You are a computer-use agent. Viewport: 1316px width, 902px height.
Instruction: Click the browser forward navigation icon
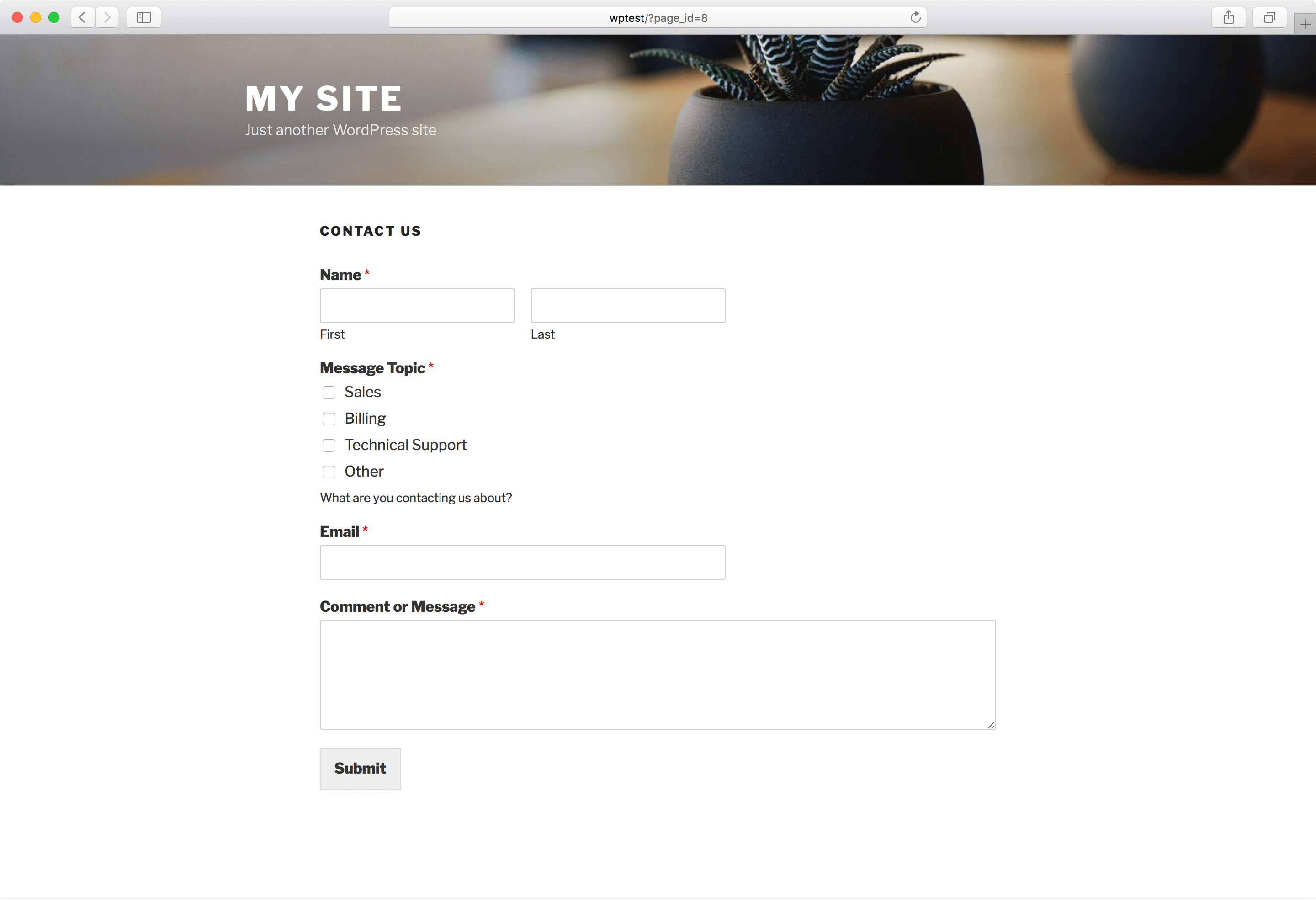(x=107, y=17)
